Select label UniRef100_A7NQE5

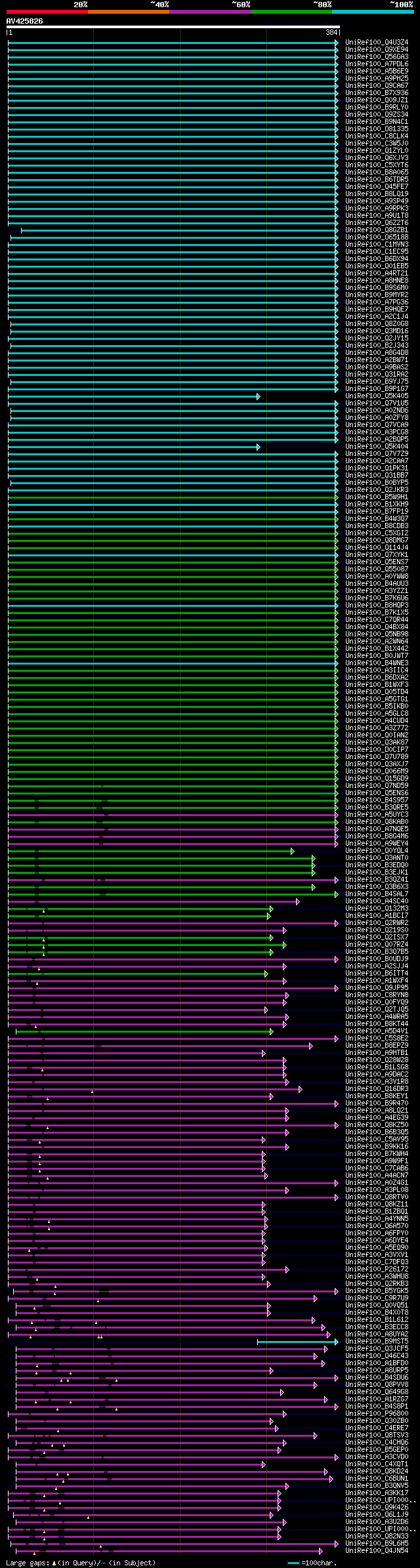(x=377, y=829)
